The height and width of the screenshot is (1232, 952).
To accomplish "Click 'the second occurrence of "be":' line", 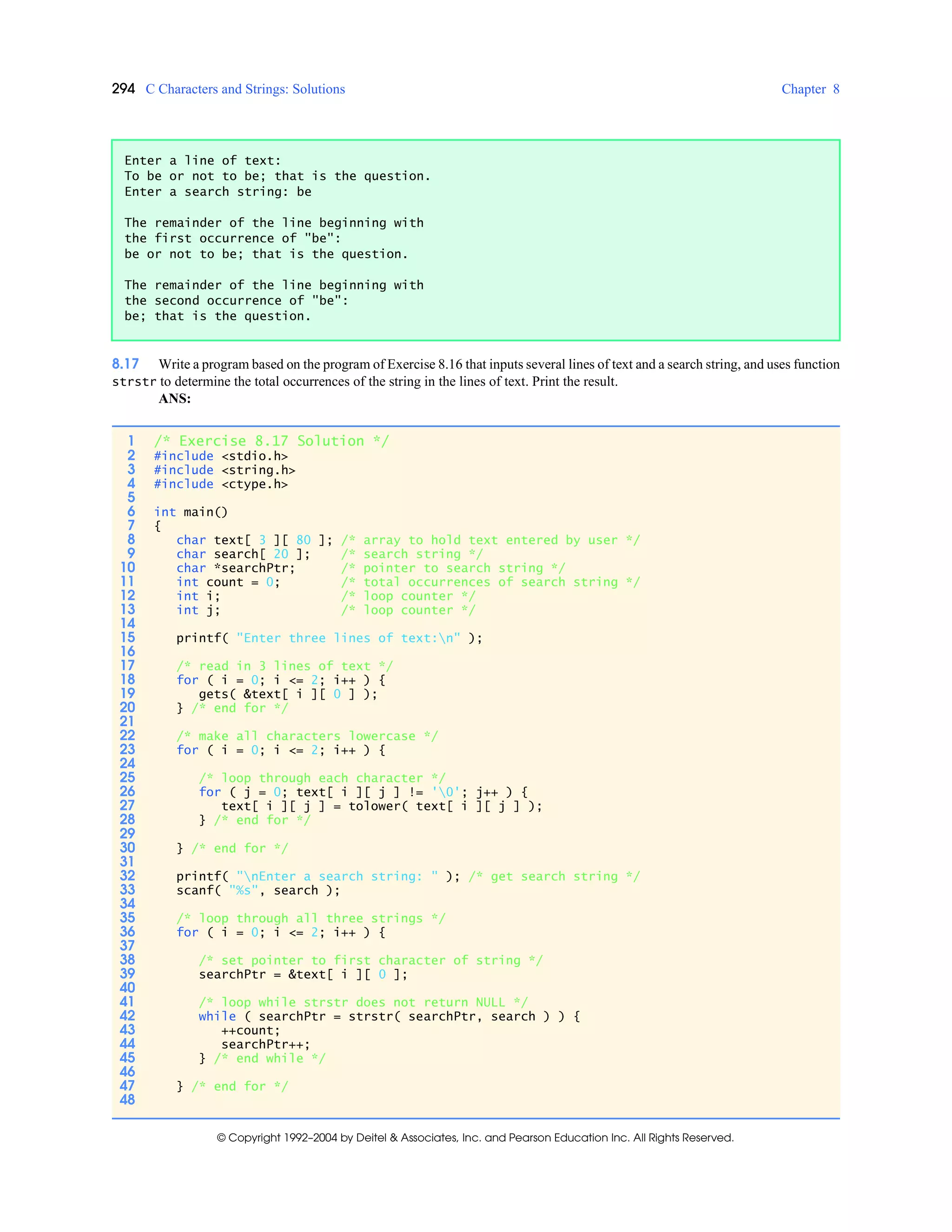I will pos(236,301).
